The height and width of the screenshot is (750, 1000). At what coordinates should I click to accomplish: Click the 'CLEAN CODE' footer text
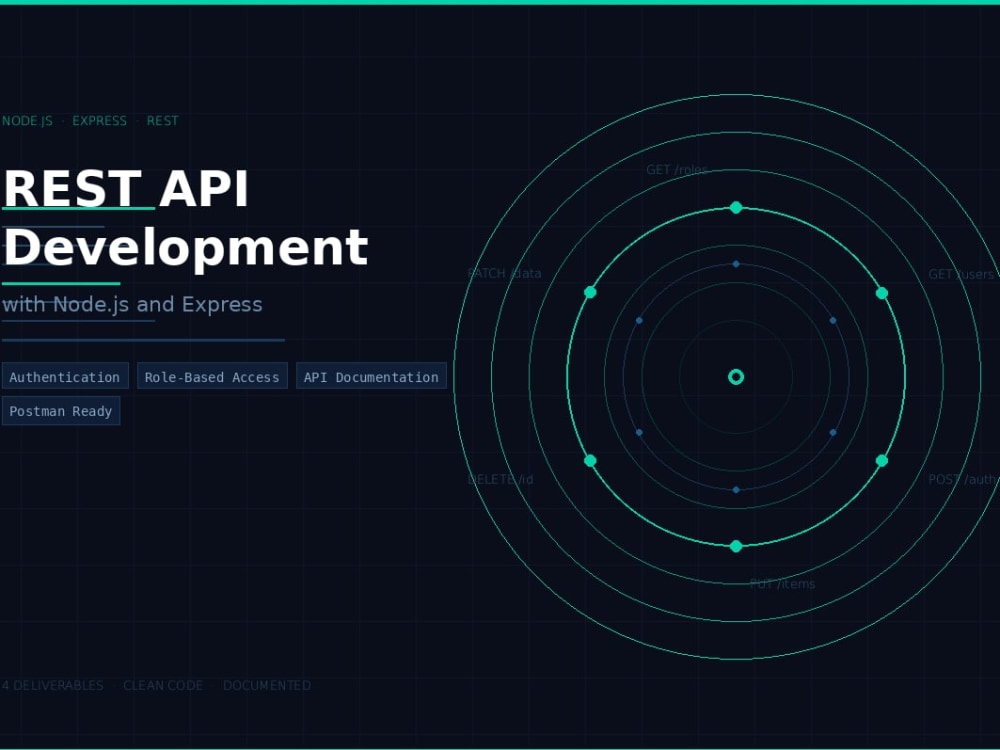tap(163, 686)
